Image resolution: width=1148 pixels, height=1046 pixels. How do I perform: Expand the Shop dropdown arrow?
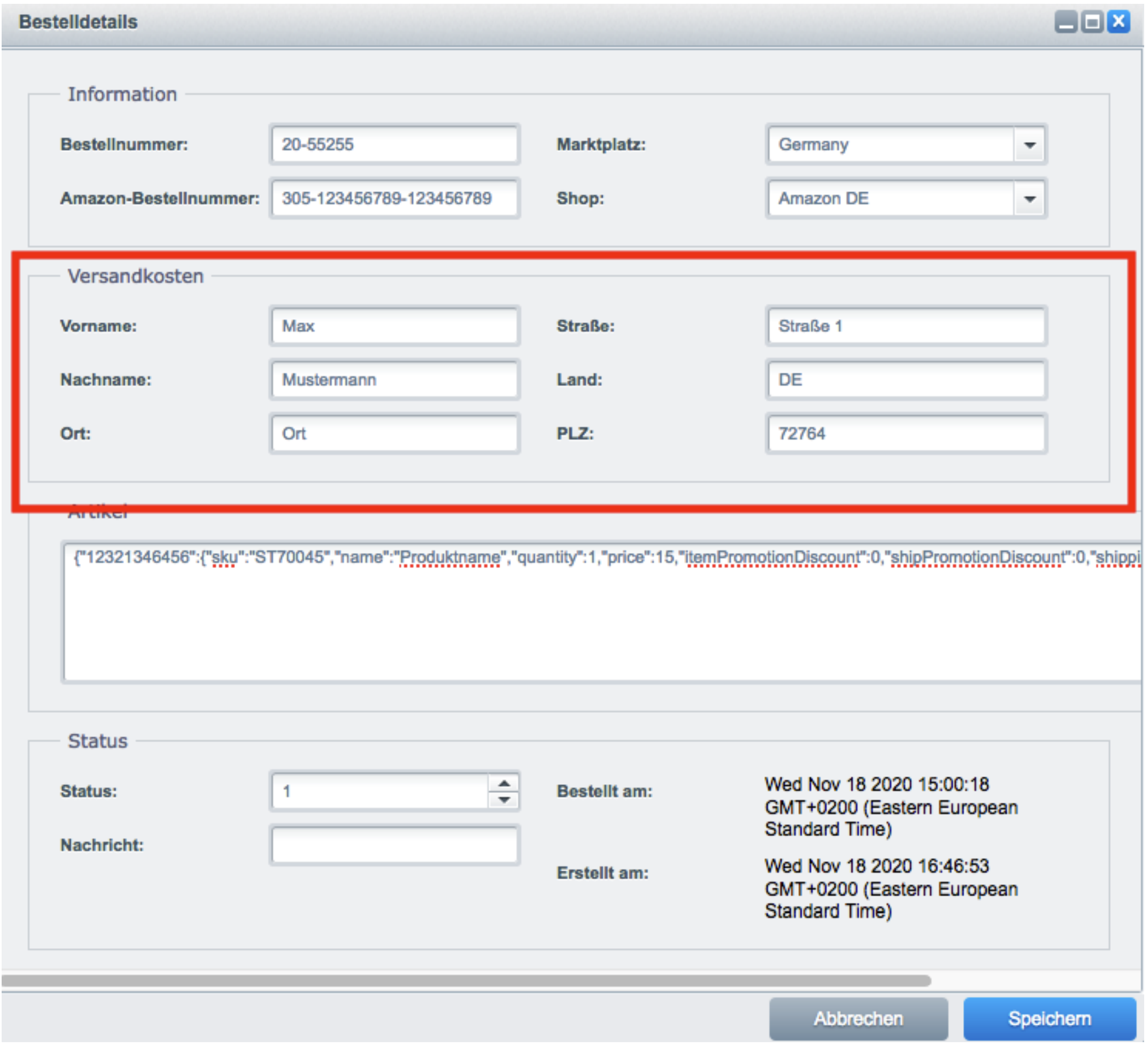(x=1029, y=199)
